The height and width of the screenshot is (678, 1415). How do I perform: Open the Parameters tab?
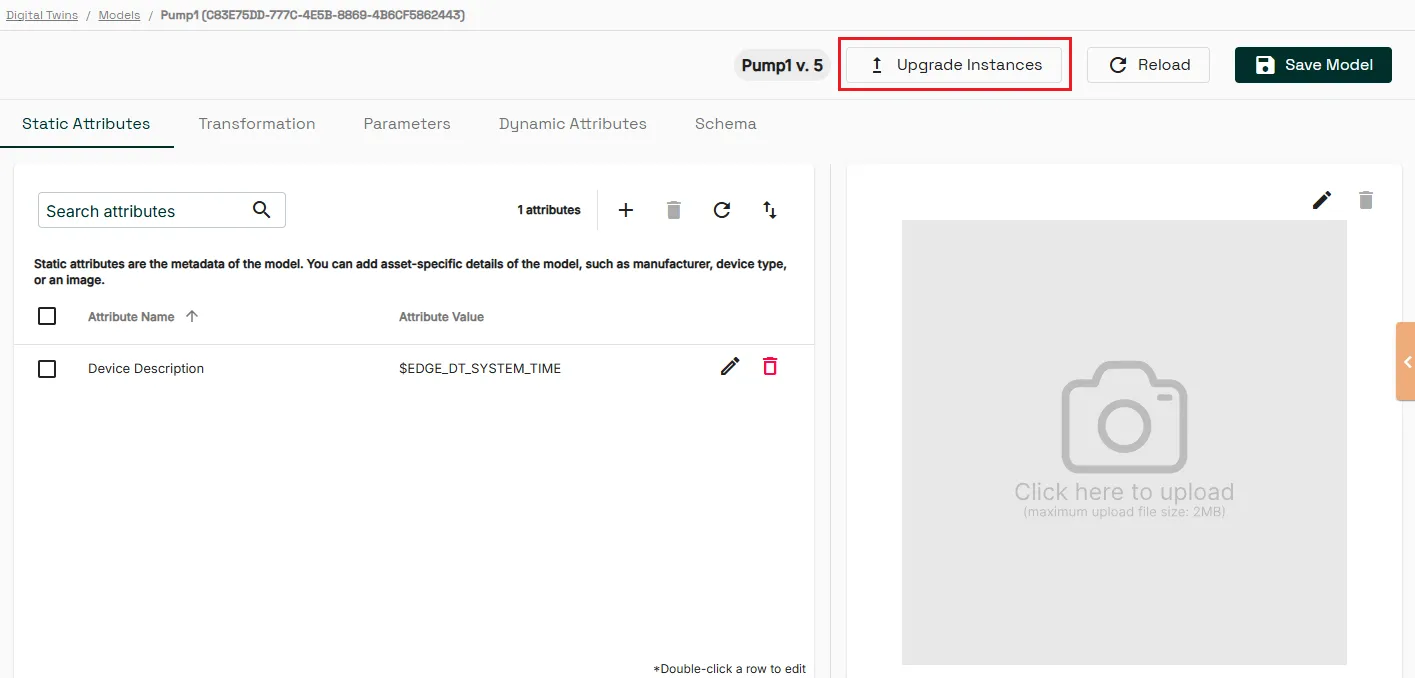point(407,124)
